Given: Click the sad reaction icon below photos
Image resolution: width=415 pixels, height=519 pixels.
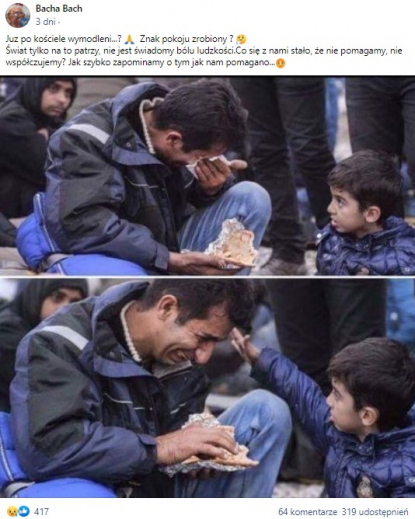Looking at the screenshot, I should [x=12, y=511].
